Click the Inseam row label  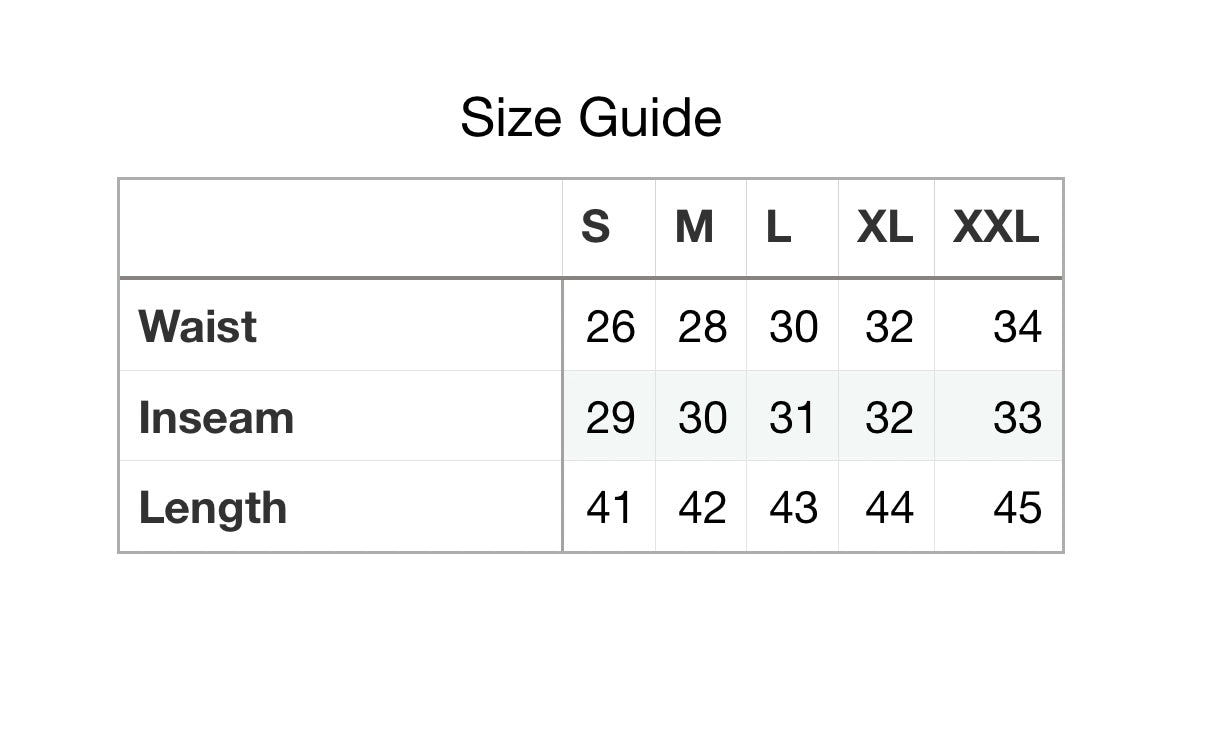[216, 417]
